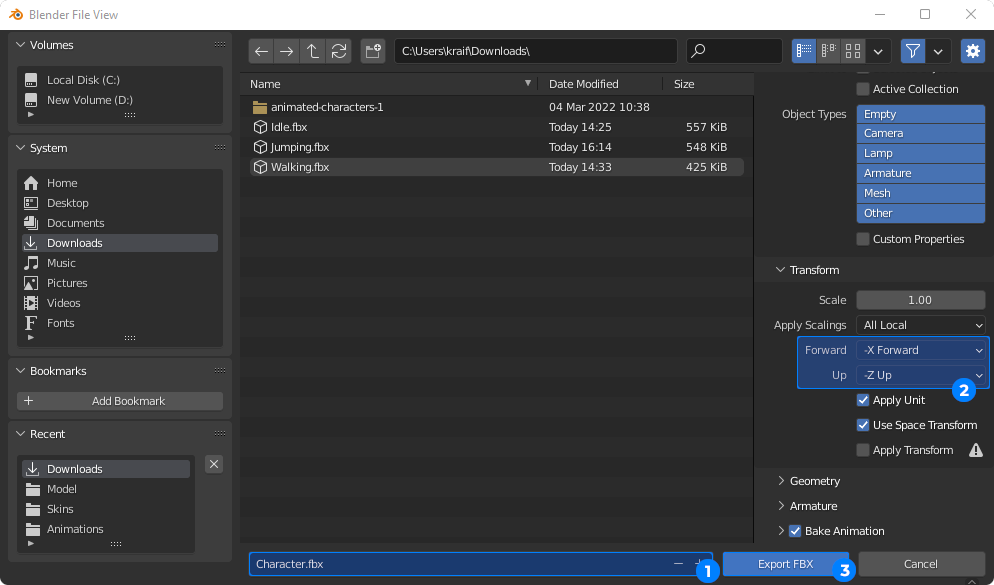Sort by Size column header
994x585 pixels.
point(708,84)
